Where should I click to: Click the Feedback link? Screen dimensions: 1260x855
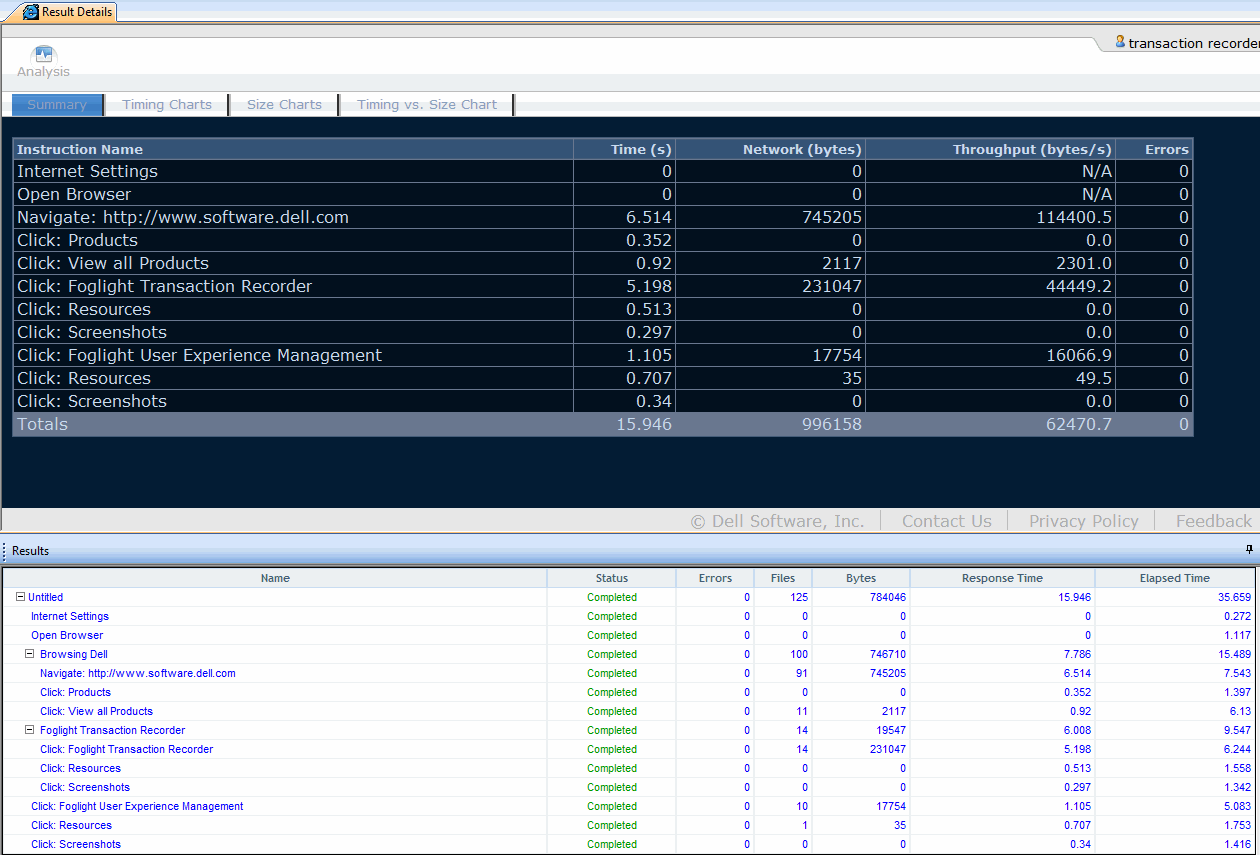(1213, 521)
